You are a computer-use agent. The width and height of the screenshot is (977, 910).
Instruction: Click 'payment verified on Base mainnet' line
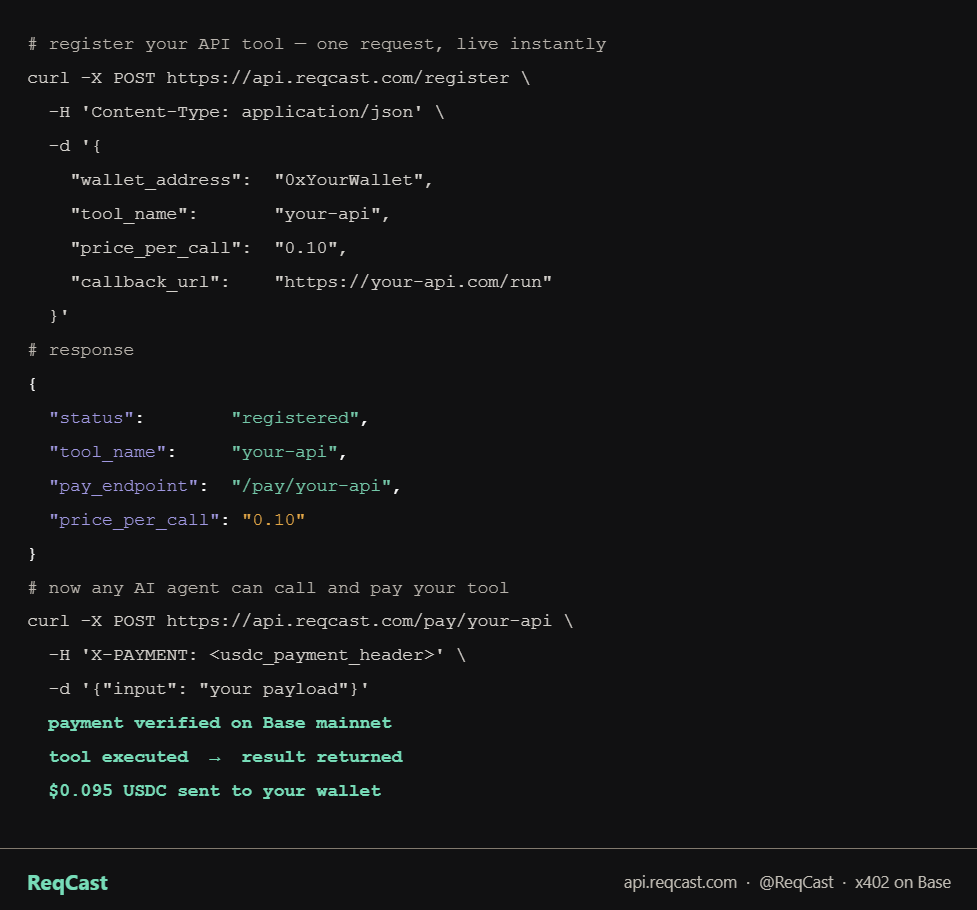(x=220, y=723)
